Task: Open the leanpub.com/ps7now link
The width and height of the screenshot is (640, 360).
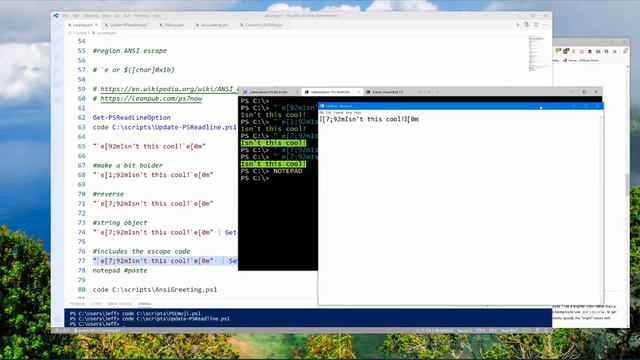Action: click(x=151, y=98)
